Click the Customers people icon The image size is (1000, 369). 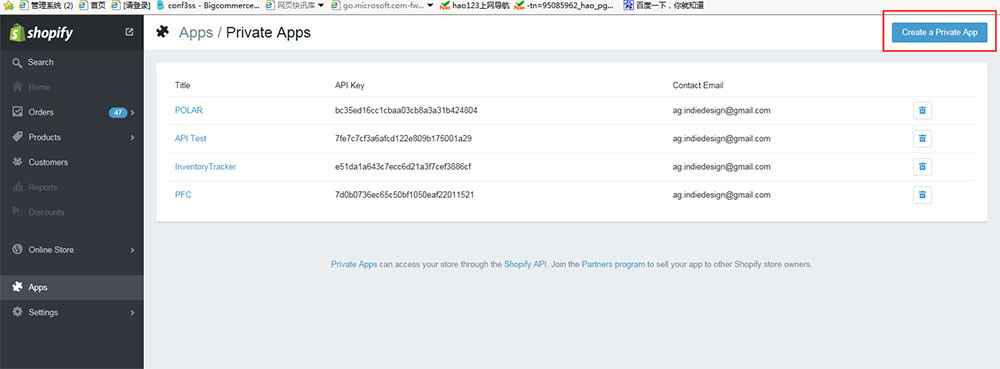17,162
